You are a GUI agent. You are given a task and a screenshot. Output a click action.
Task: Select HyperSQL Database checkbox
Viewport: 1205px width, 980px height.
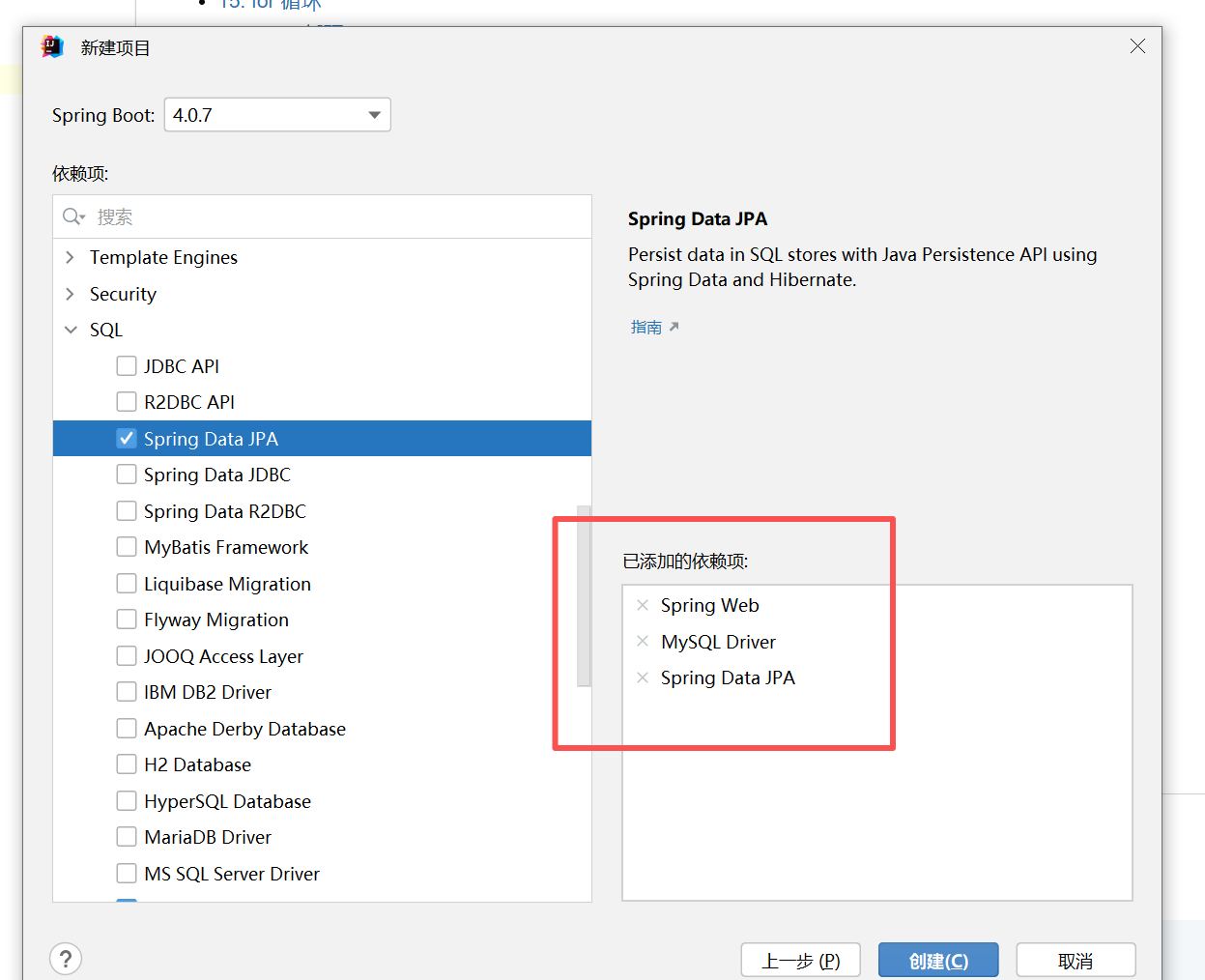pos(127,800)
